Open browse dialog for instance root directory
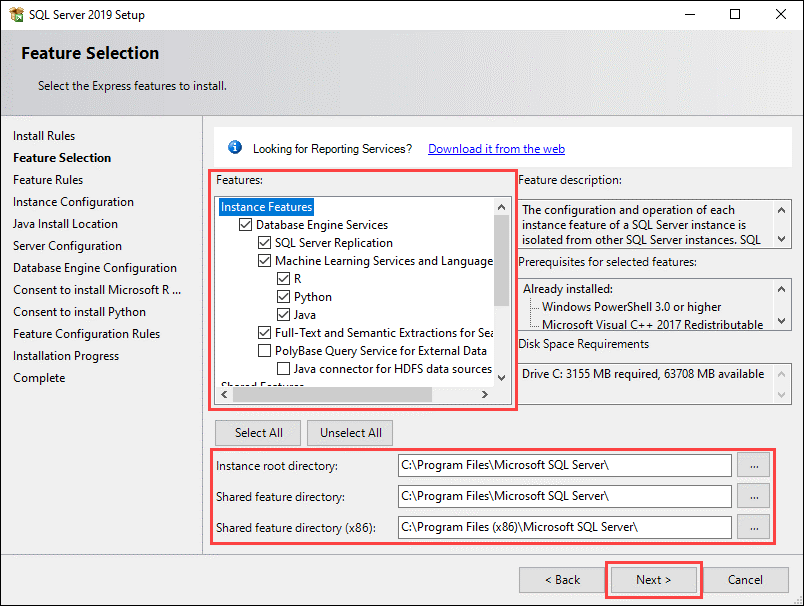Viewport: 804px width, 606px height. [x=753, y=465]
